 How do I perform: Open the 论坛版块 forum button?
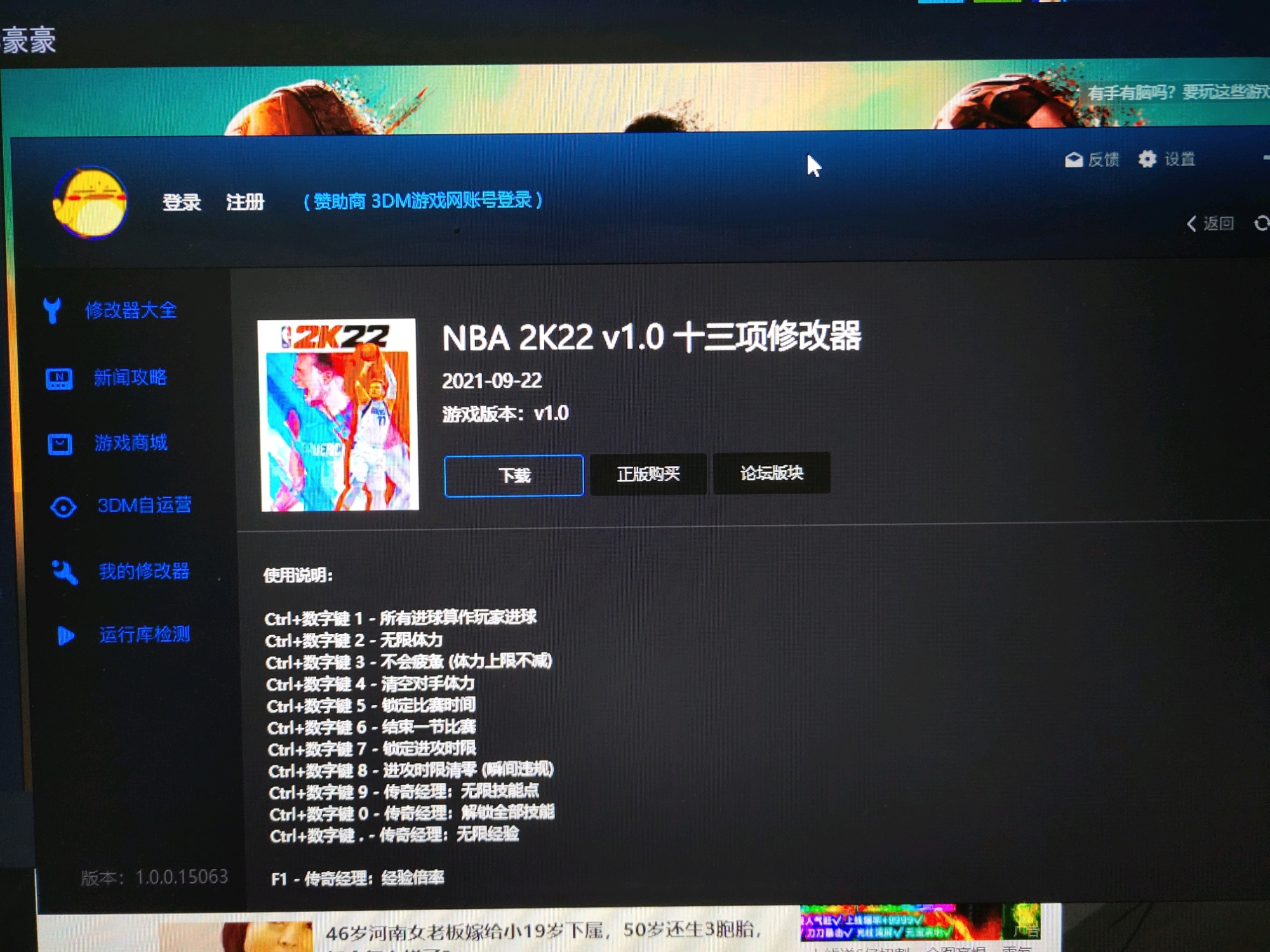772,473
